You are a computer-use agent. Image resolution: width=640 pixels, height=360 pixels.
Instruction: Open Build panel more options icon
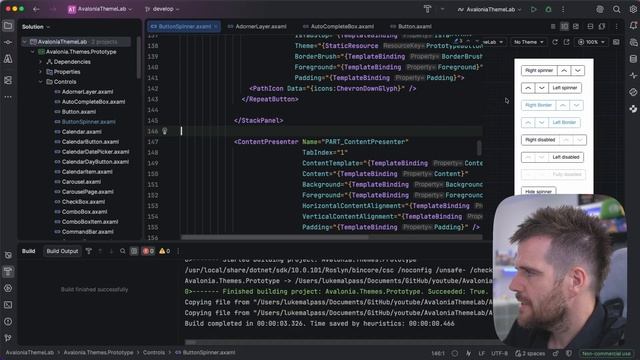(x=178, y=251)
